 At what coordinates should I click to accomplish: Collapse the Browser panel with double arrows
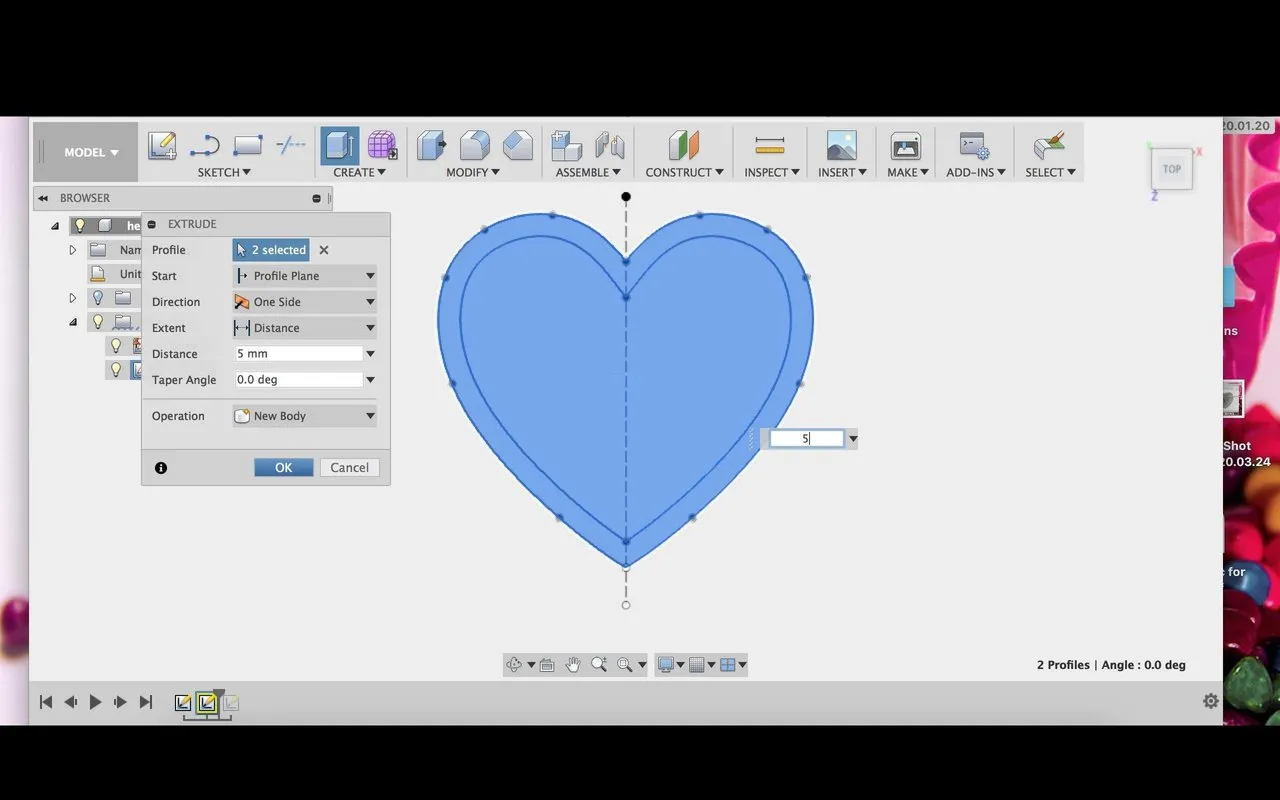pyautogui.click(x=43, y=198)
